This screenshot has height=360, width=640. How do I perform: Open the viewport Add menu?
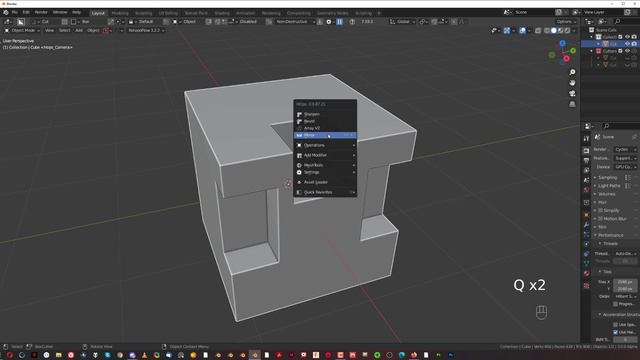pos(79,30)
